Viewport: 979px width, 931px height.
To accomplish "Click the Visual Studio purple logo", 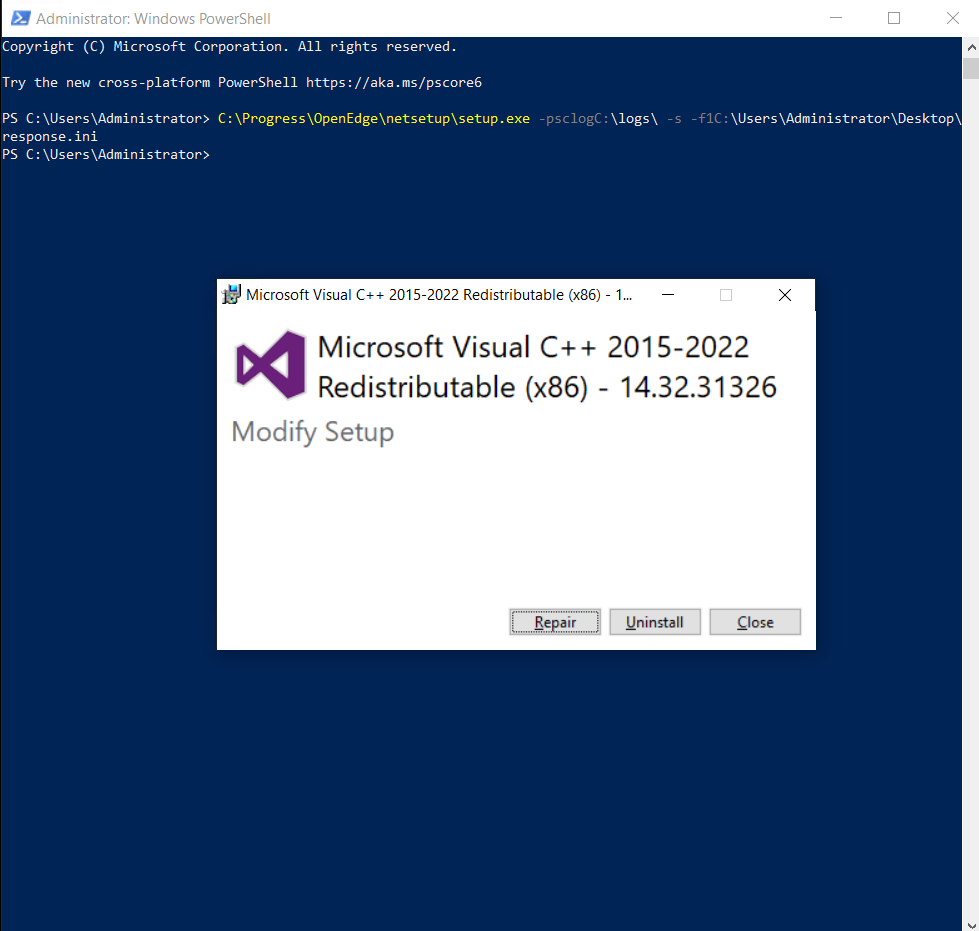I will pos(271,365).
